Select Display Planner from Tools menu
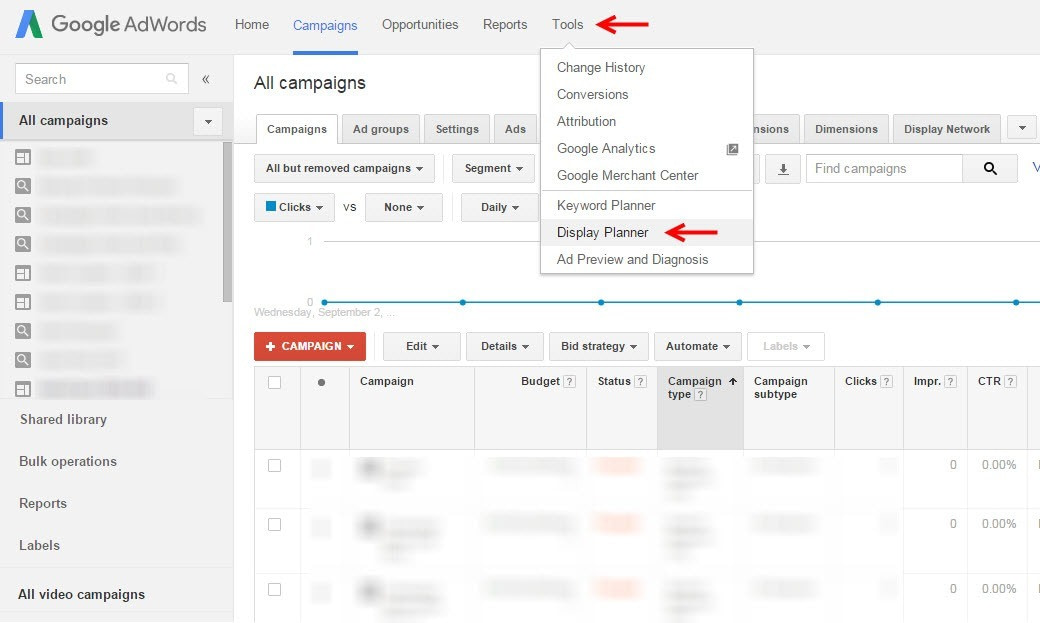1040x623 pixels. pyautogui.click(x=603, y=233)
